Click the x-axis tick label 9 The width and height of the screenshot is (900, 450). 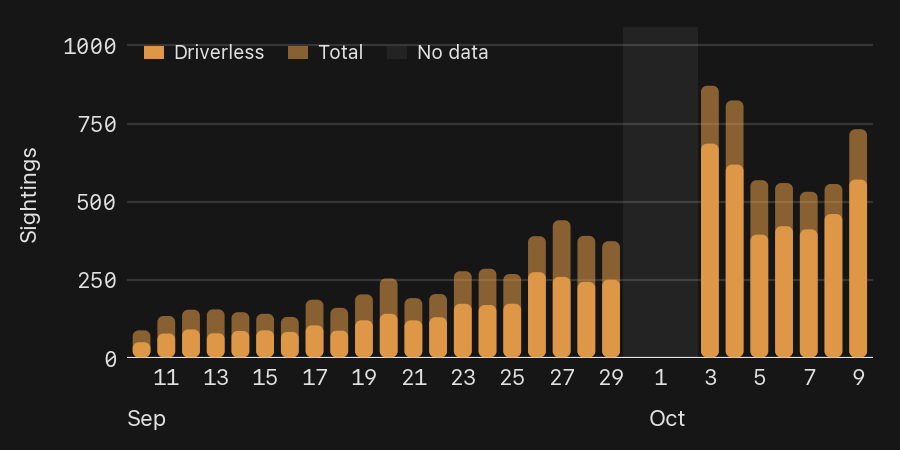[858, 378]
